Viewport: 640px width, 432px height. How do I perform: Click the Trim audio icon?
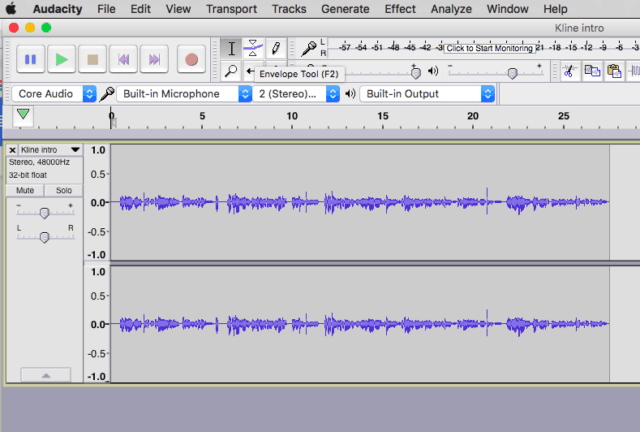(634, 71)
